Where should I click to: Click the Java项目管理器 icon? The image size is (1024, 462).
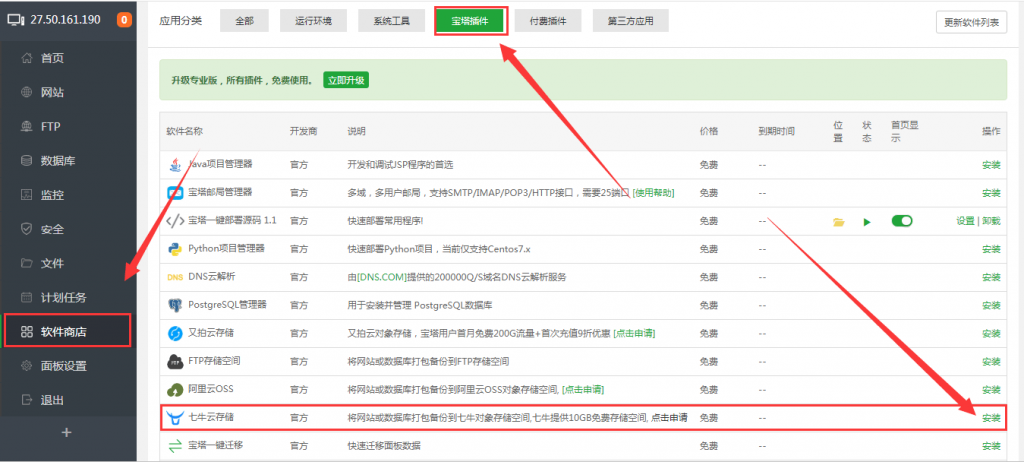click(174, 165)
